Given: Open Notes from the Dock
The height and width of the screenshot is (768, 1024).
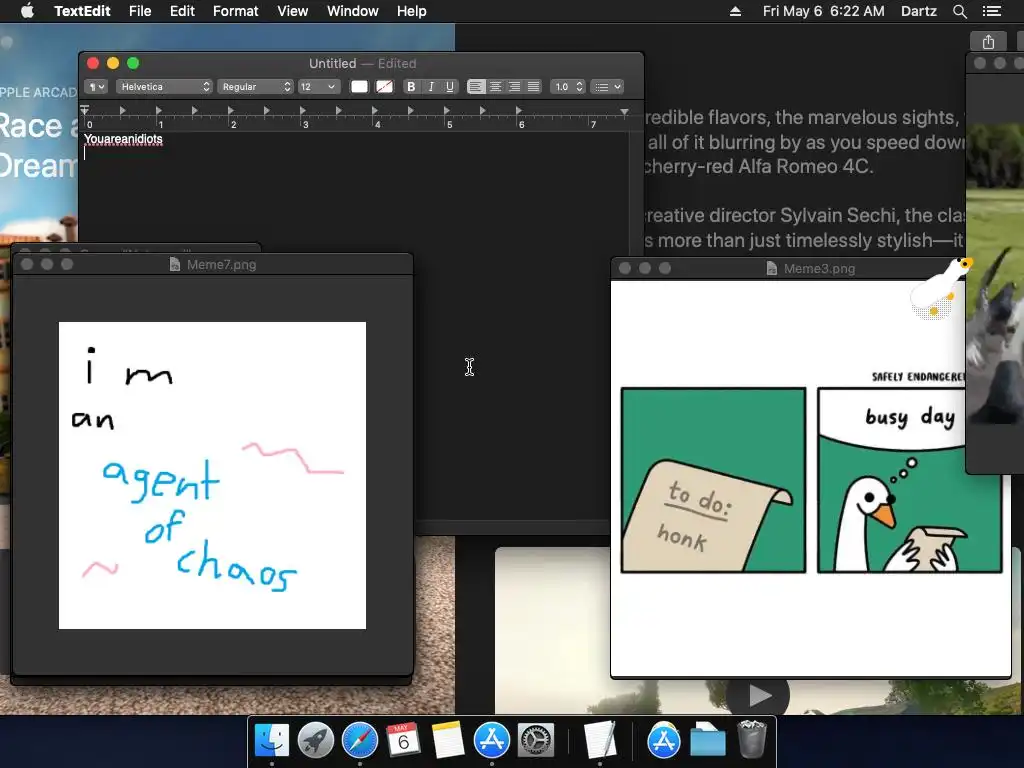Looking at the screenshot, I should [x=447, y=741].
